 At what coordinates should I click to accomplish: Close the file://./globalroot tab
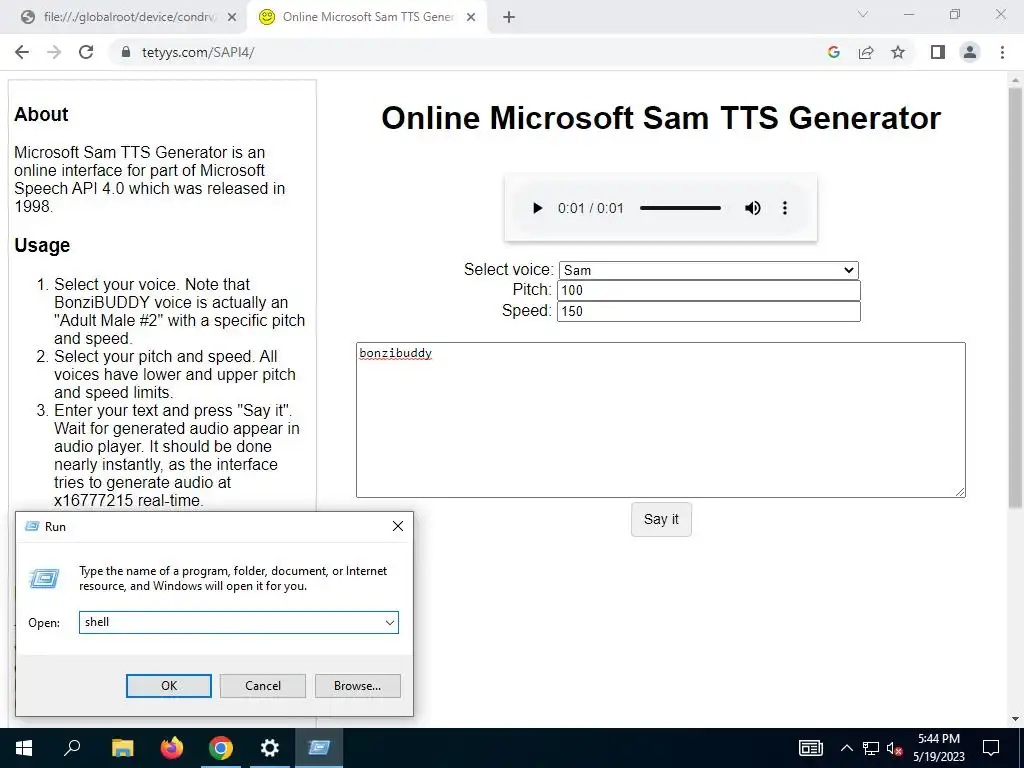click(232, 18)
